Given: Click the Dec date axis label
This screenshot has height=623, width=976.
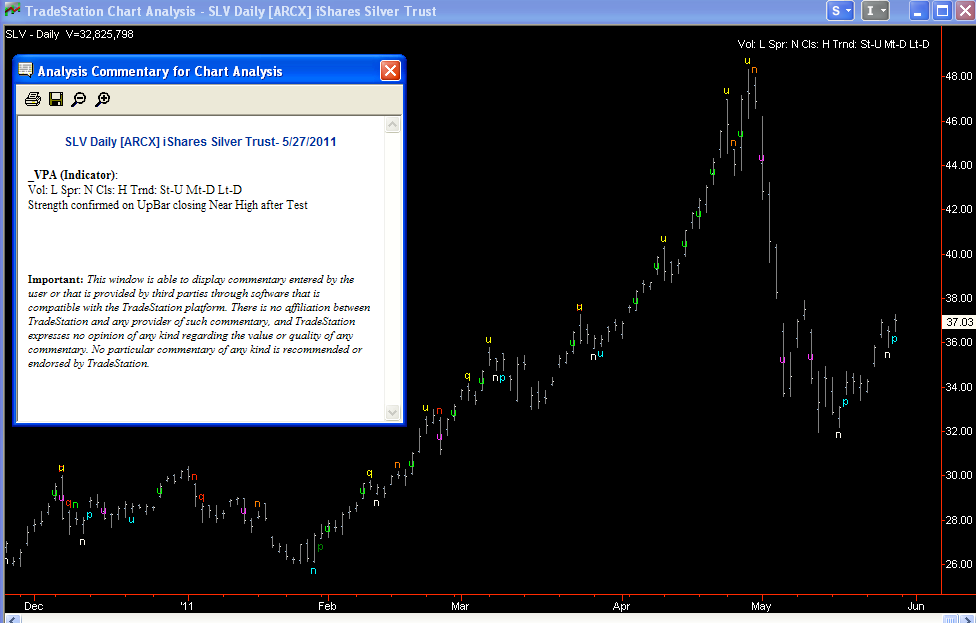Looking at the screenshot, I should pos(34,606).
